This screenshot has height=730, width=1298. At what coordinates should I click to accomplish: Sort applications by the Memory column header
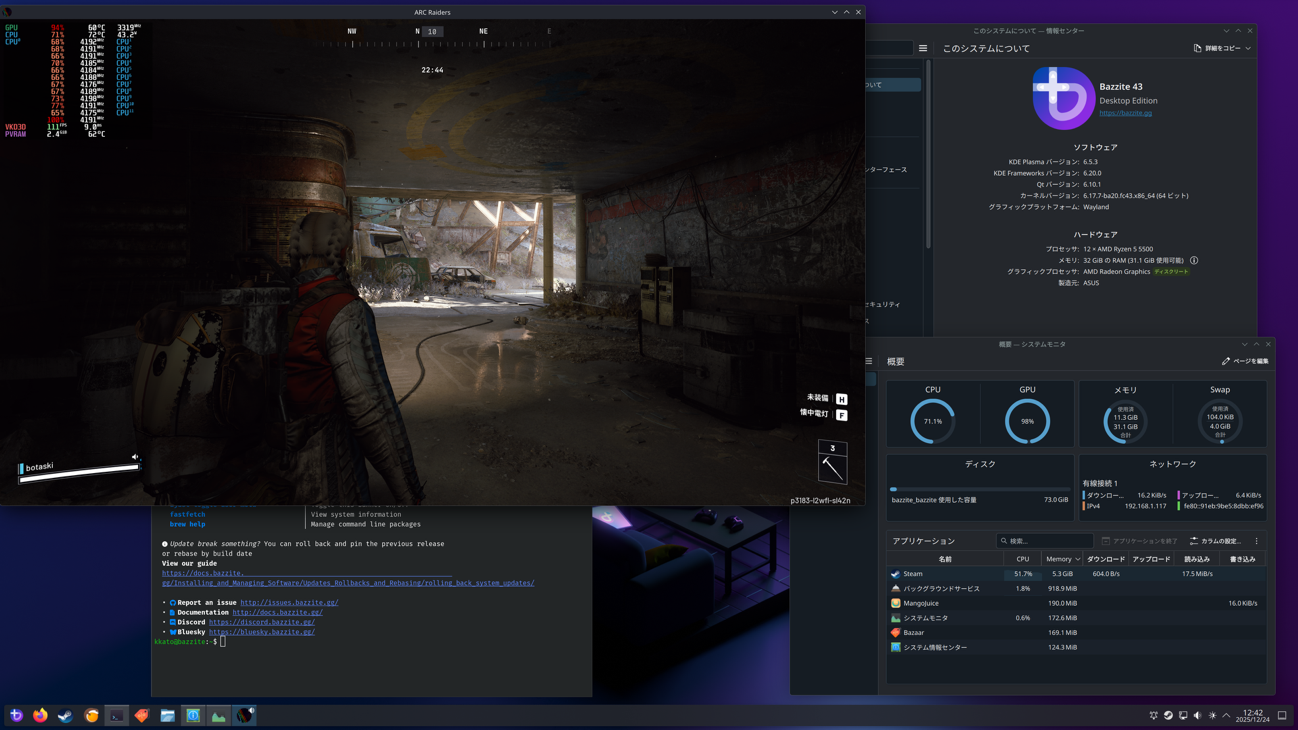click(1062, 559)
